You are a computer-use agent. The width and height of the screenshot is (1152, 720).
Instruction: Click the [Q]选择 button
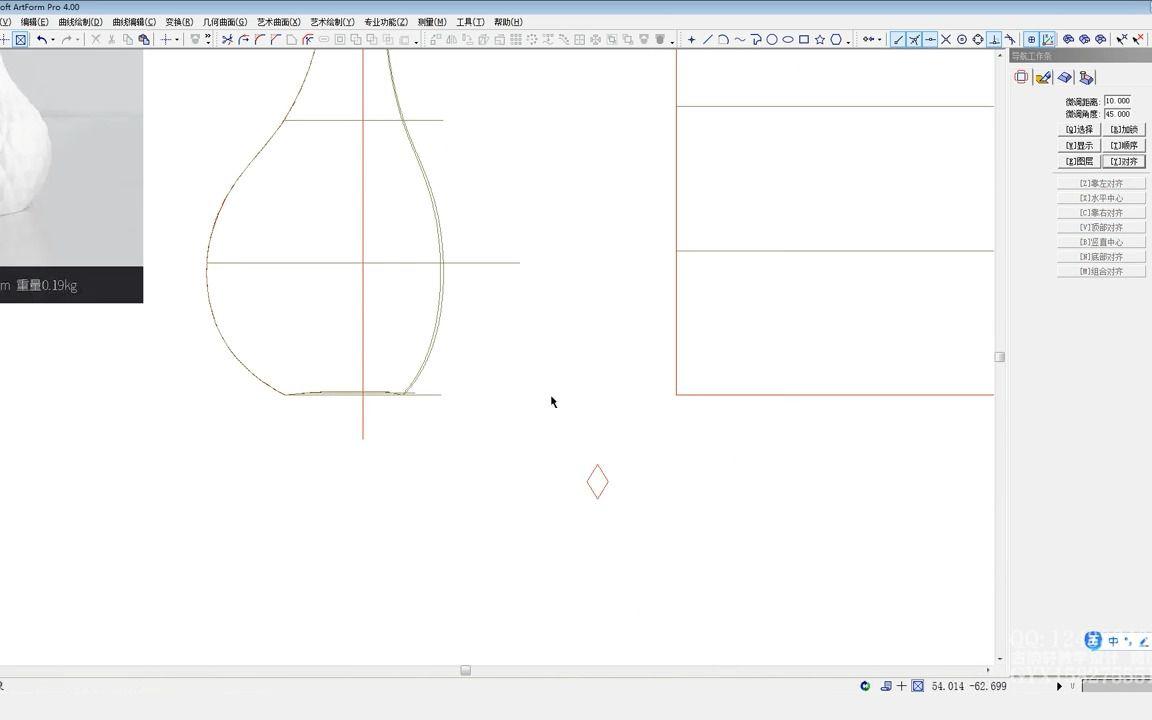tap(1079, 129)
